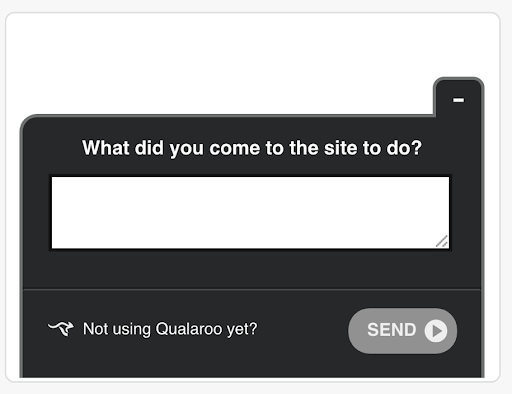Click the play arrow inside SEND
This screenshot has height=394, width=512.
[x=436, y=331]
